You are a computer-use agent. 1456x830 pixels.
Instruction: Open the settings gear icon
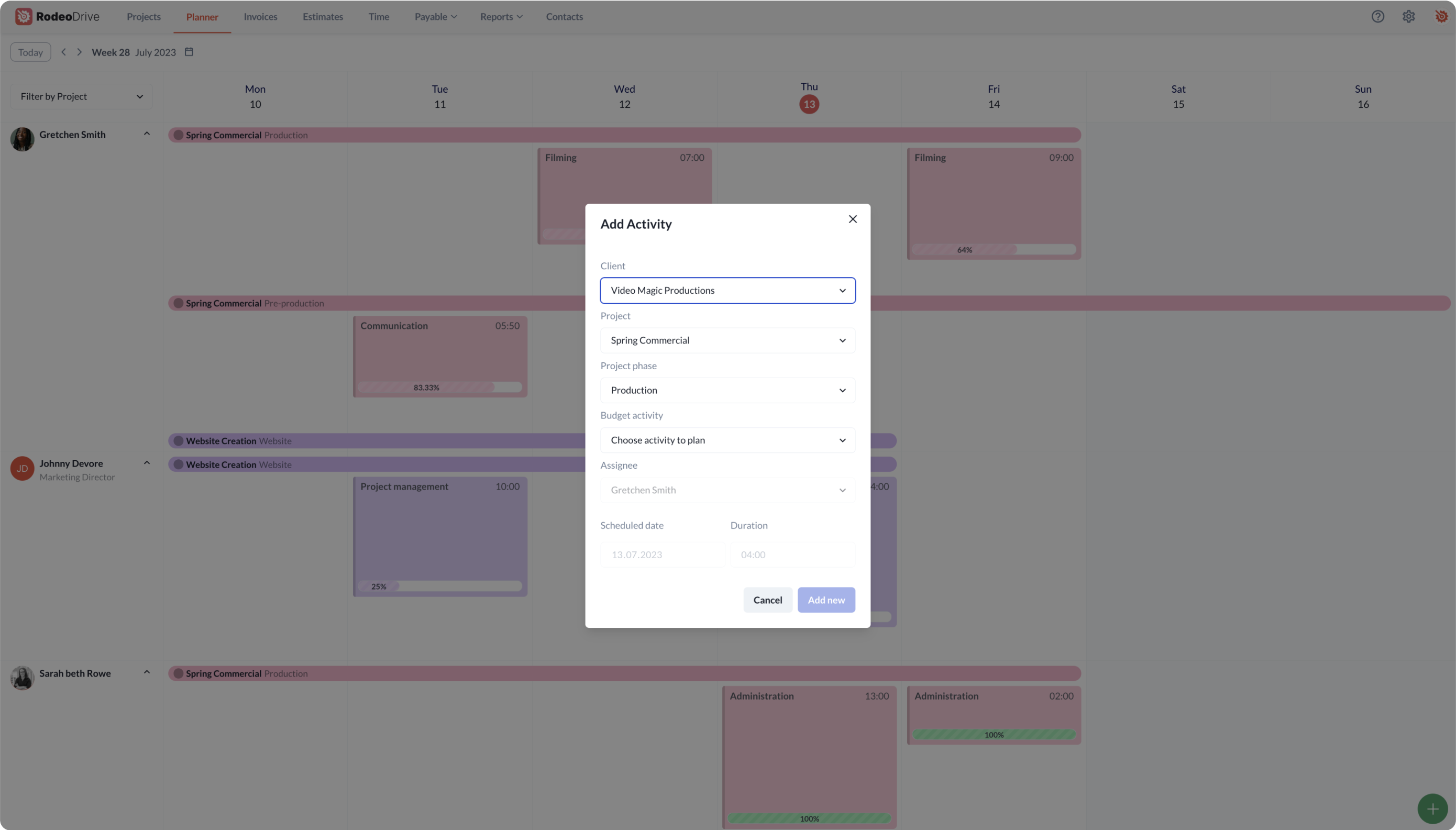point(1408,17)
